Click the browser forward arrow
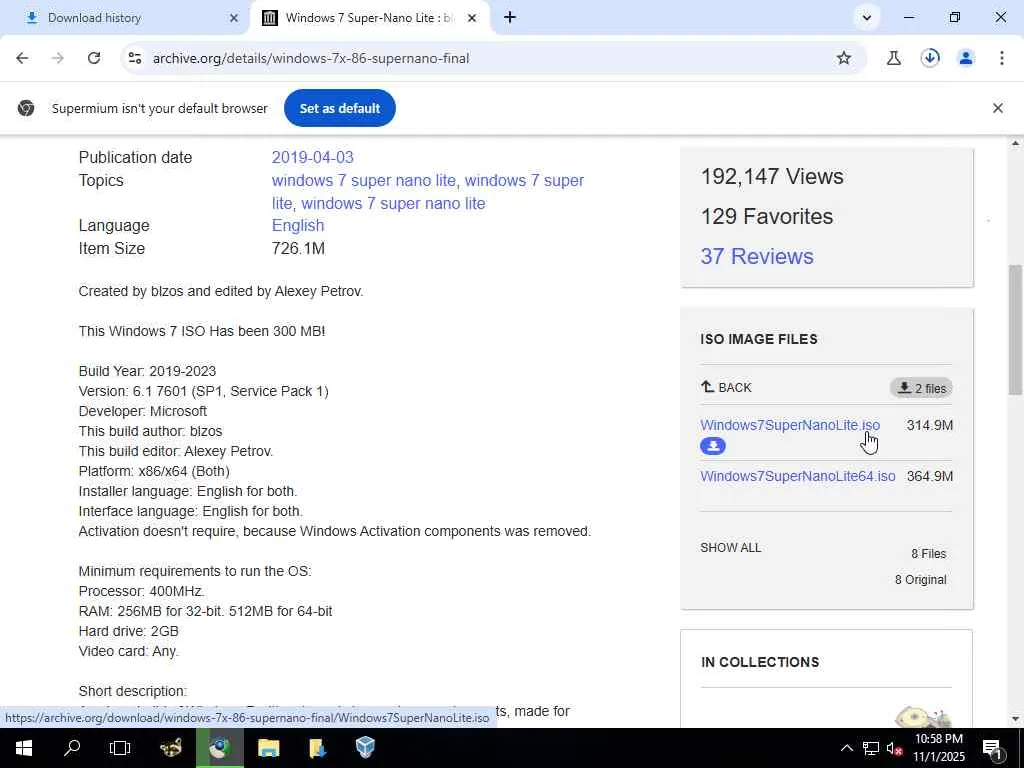 point(57,58)
